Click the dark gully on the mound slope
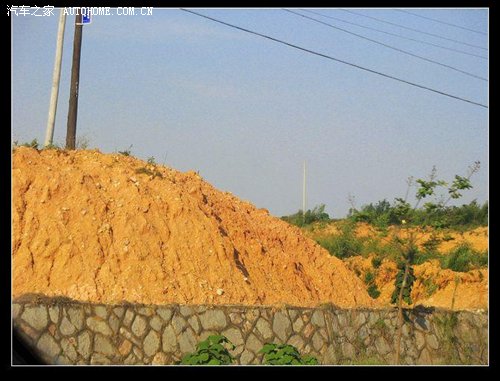 point(241,262)
